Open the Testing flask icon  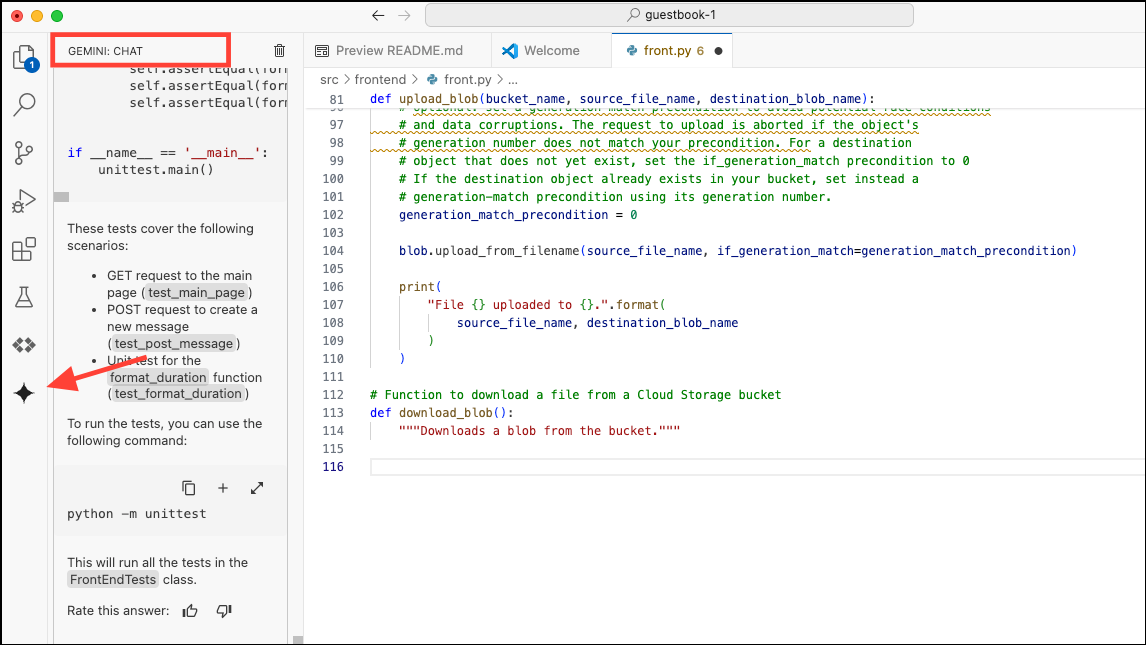(24, 297)
